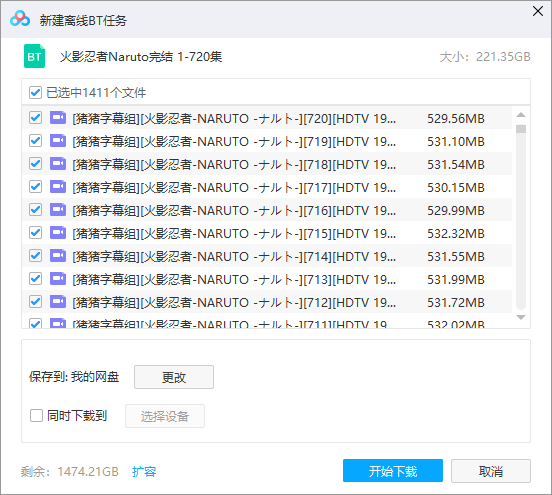
Task: Select the episode [716] file name
Action: click(234, 211)
